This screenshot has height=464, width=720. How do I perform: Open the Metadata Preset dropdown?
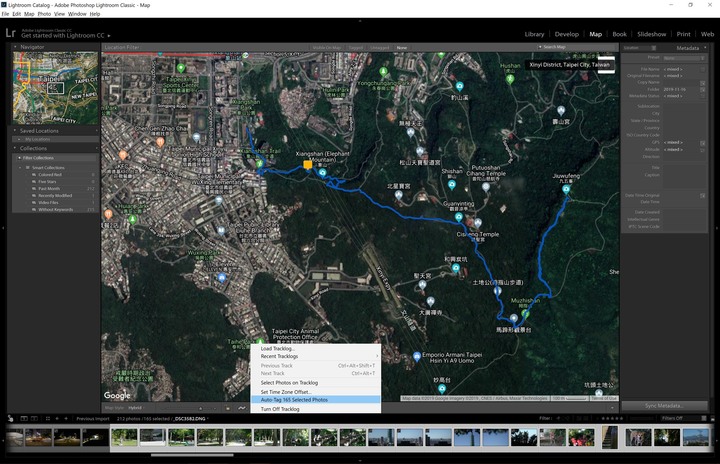point(683,58)
